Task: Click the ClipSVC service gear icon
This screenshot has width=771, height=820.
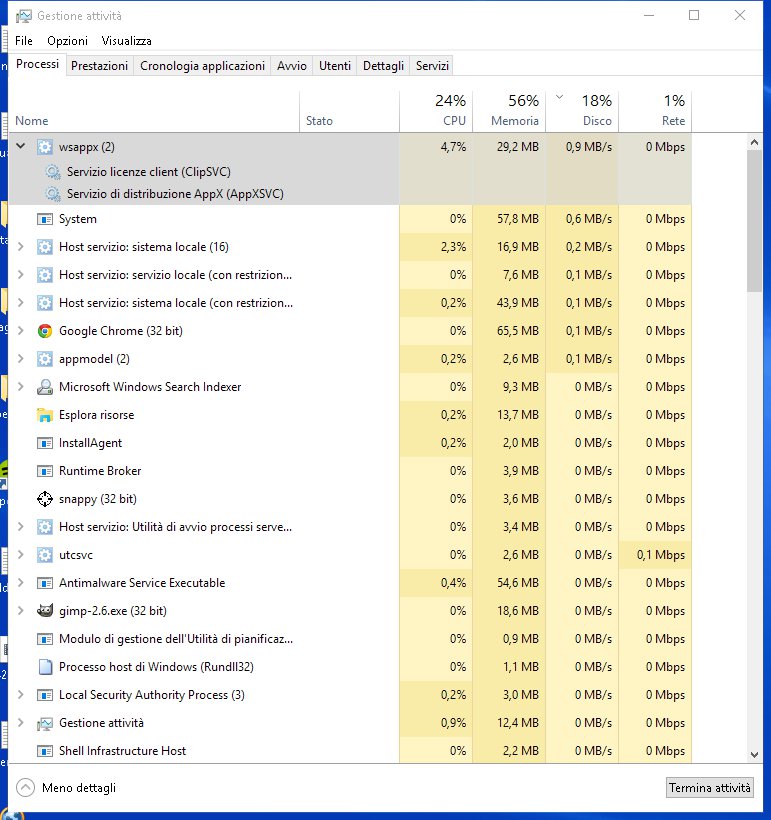Action: [x=53, y=172]
